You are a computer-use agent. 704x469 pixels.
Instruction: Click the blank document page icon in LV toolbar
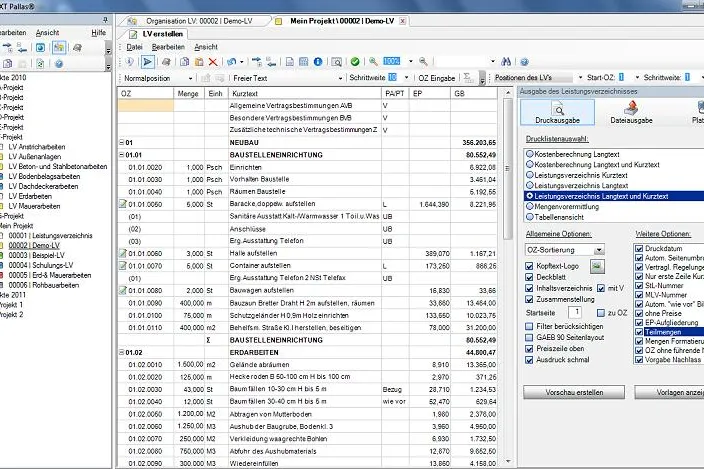[x=290, y=61]
